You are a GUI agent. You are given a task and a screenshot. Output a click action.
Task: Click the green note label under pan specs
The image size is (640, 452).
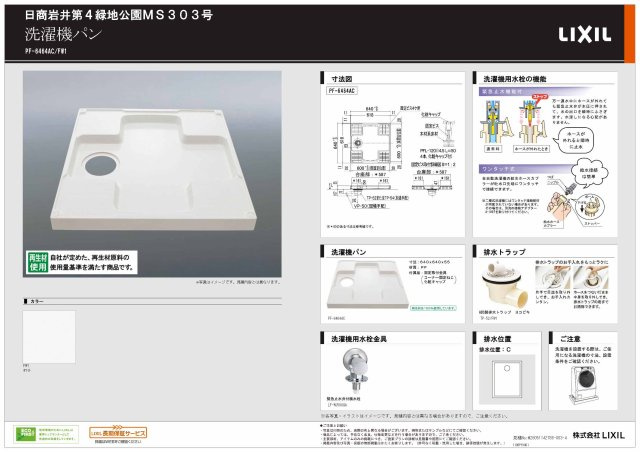(433, 308)
